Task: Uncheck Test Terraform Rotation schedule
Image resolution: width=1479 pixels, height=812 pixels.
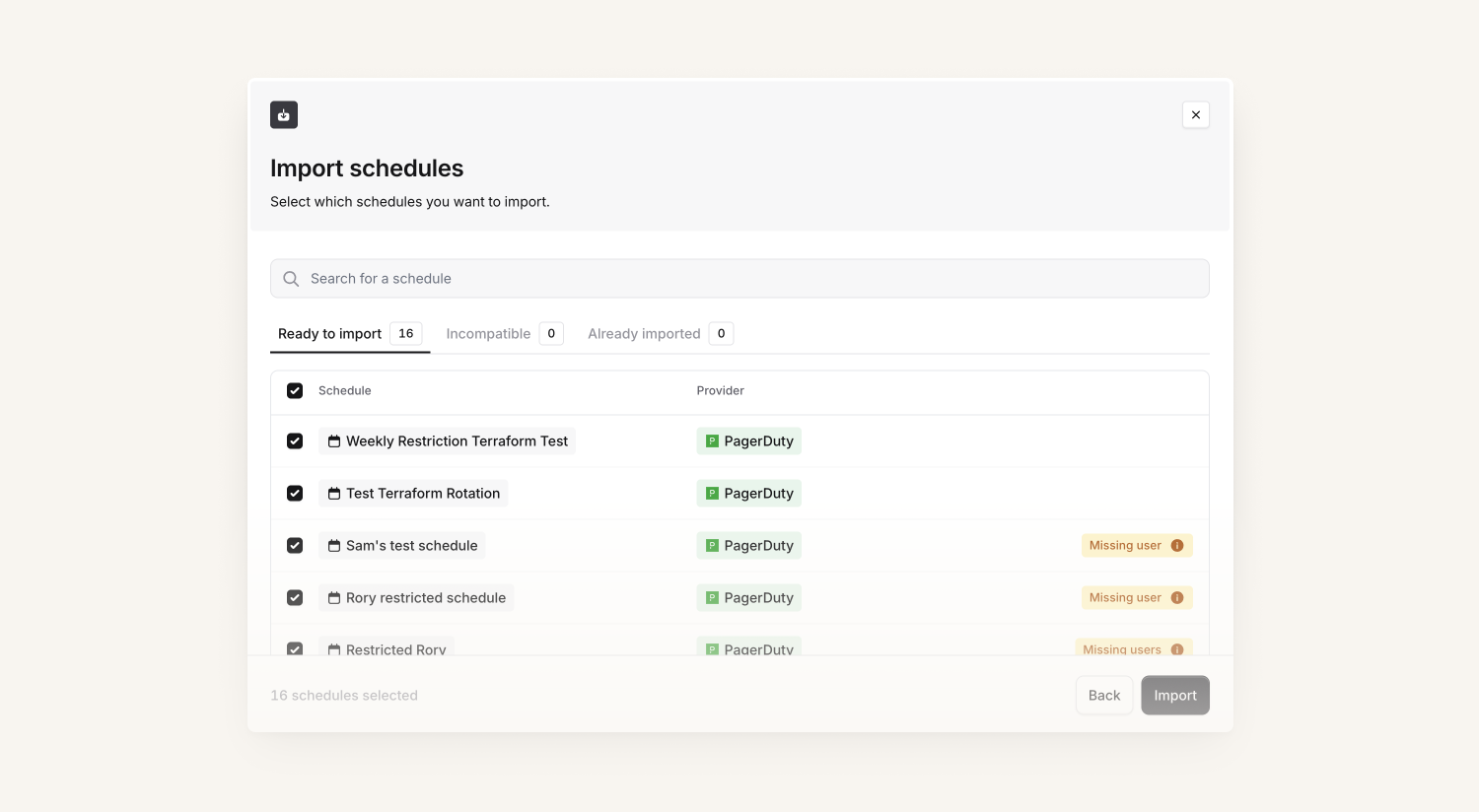Action: (295, 494)
